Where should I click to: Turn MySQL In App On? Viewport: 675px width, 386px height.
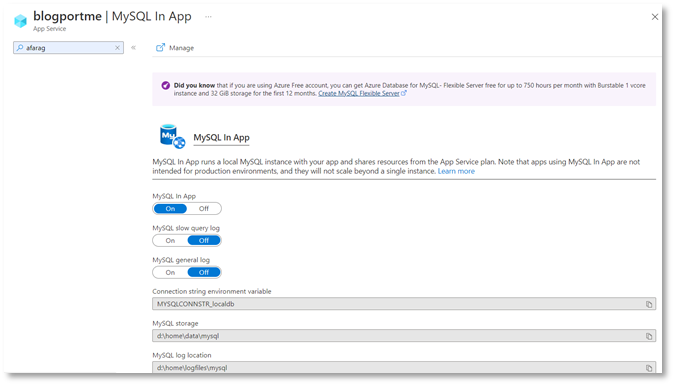[x=170, y=209]
